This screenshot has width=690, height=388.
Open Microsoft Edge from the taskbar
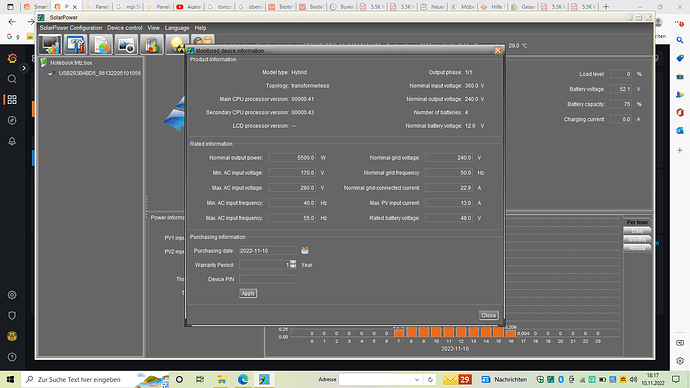point(243,379)
